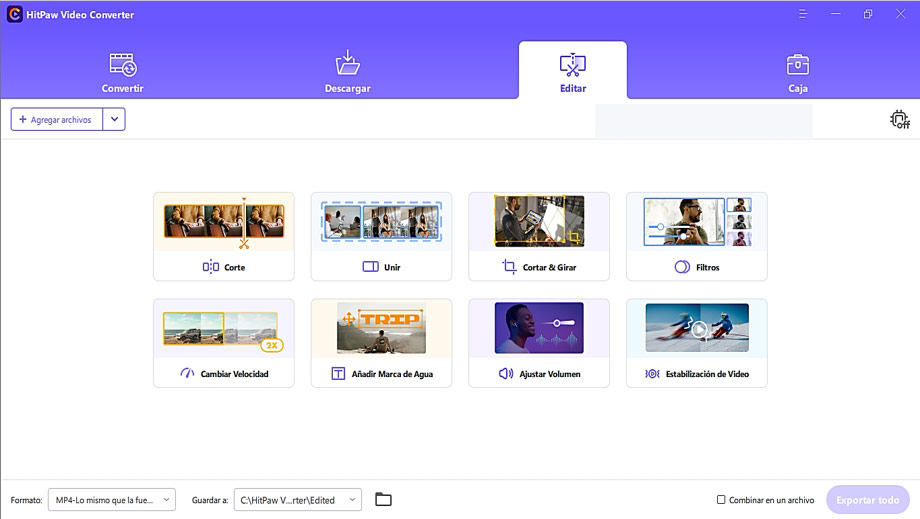Expand the Agregar archivos dropdown arrow
The image size is (920, 519).
[x=114, y=119]
